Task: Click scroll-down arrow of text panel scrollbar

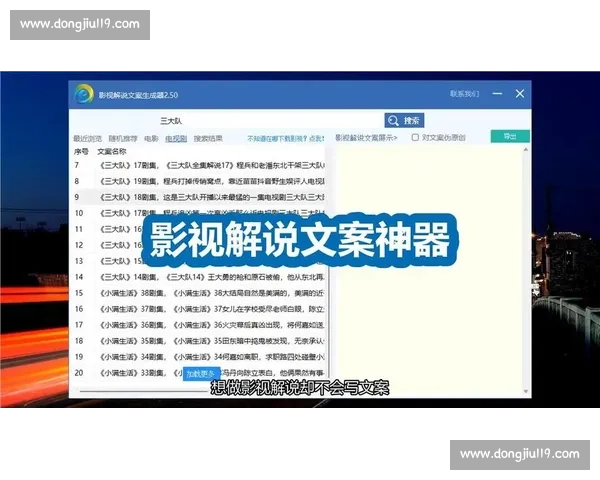Action: (x=525, y=391)
